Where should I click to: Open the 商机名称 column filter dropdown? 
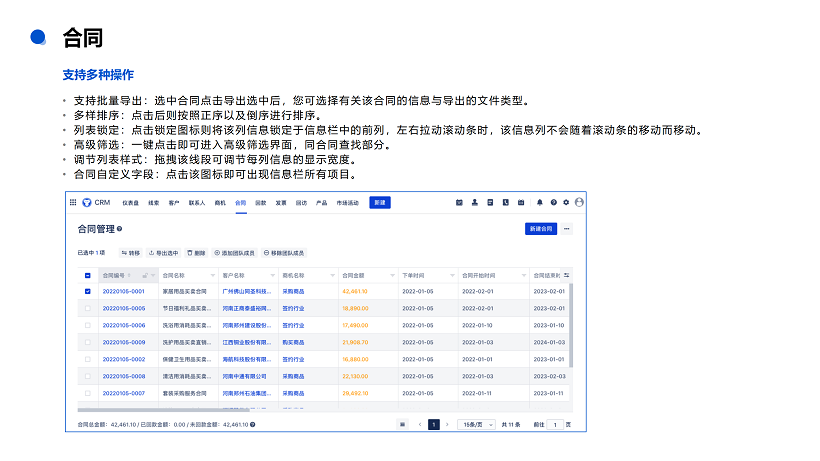point(333,275)
